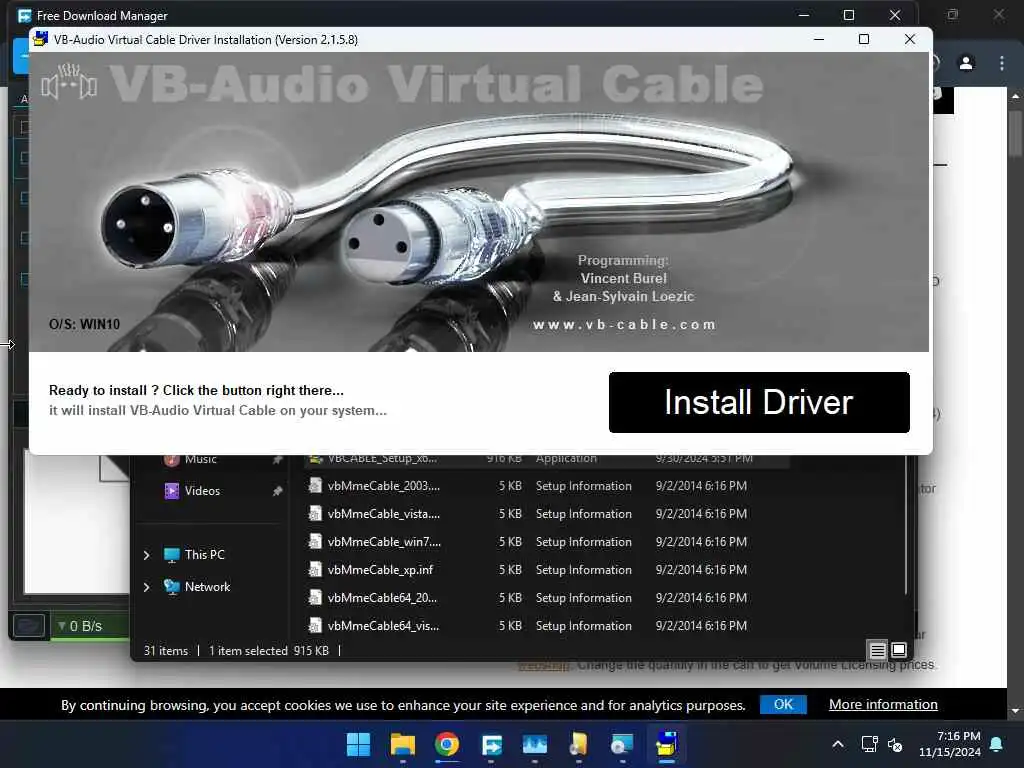Open the network status tray icon
1024x768 pixels.
(x=869, y=744)
